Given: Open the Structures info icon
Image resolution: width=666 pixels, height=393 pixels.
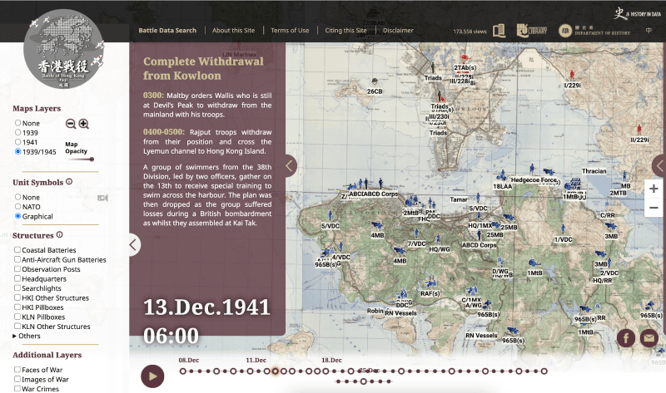Looking at the screenshot, I should coord(59,235).
